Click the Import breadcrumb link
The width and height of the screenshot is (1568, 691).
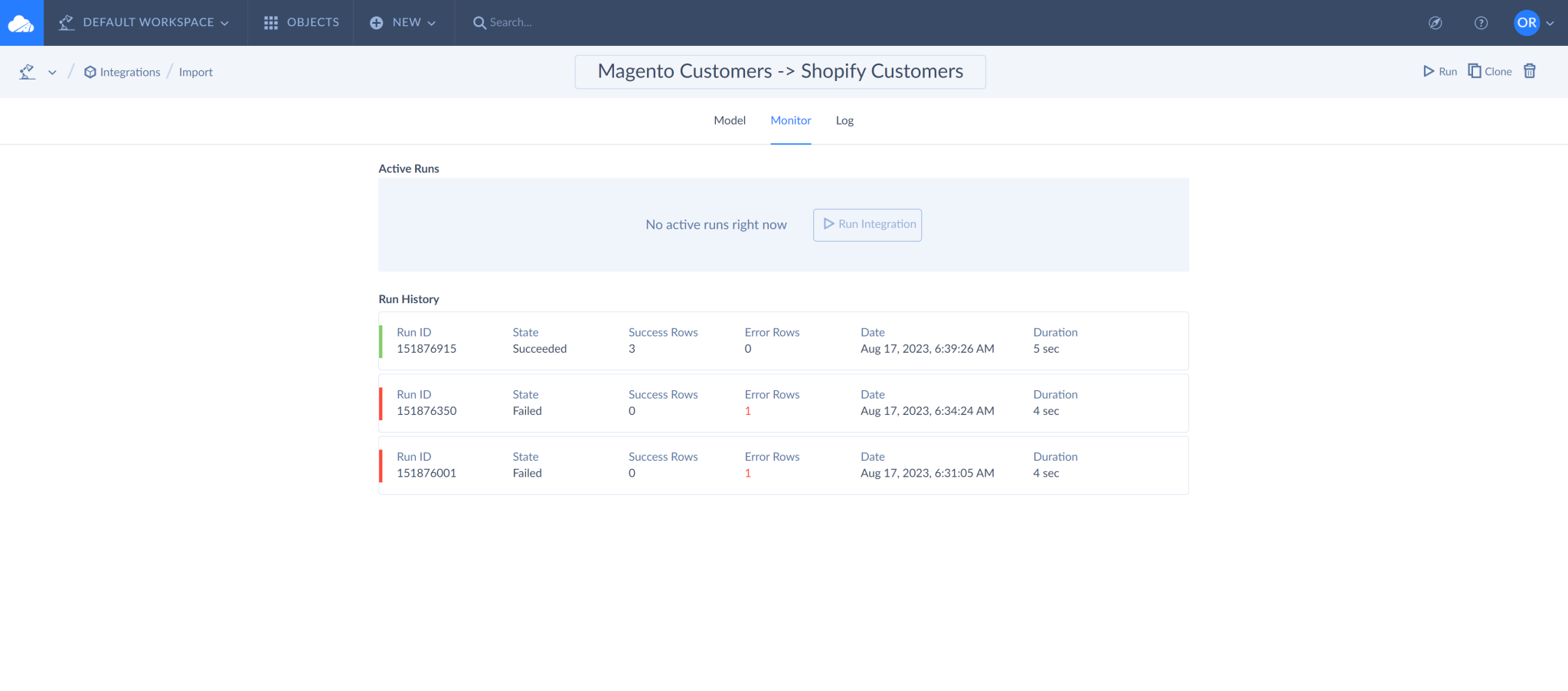point(196,72)
